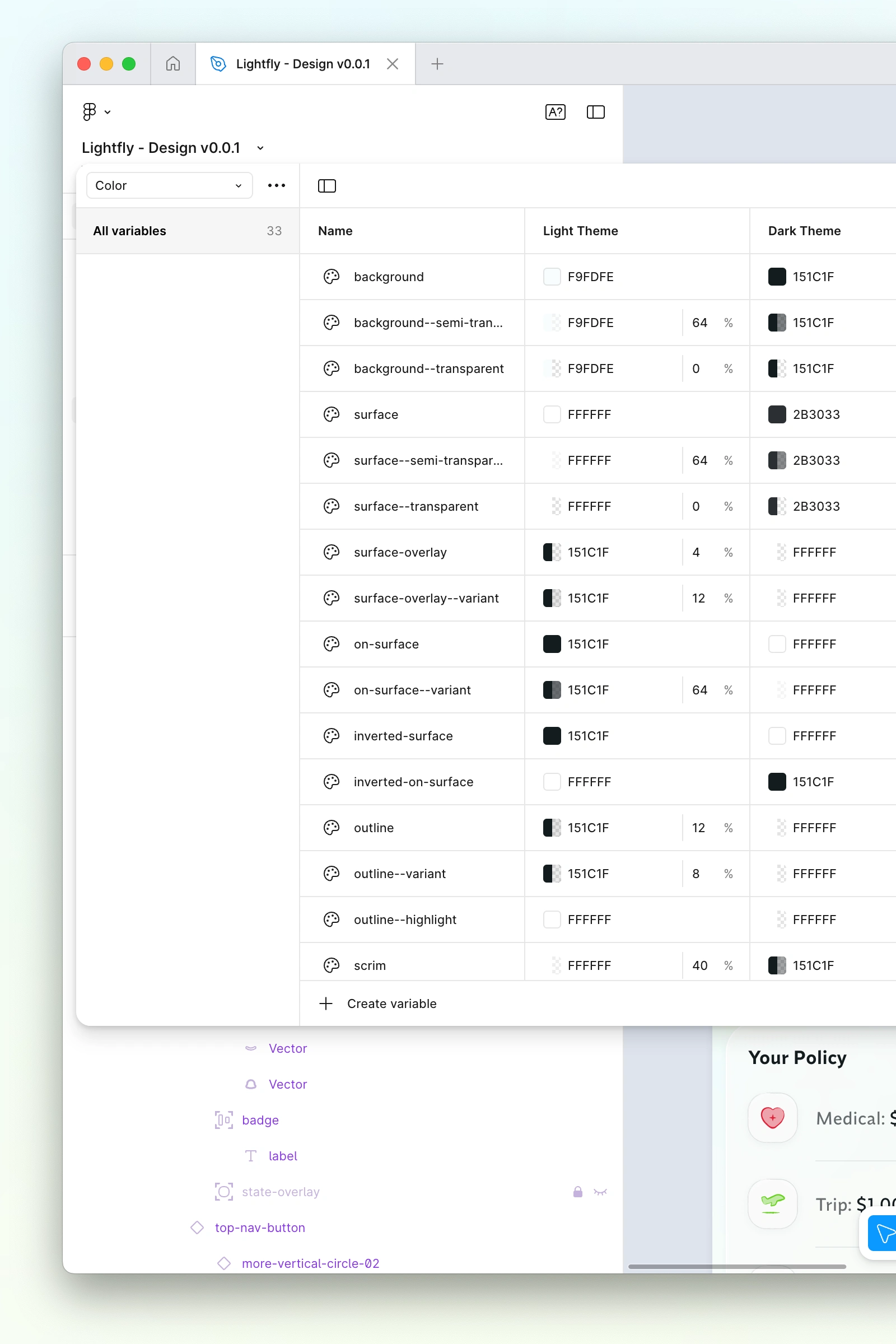The image size is (896, 1344).
Task: Open a new tab with the plus button
Action: tap(437, 64)
